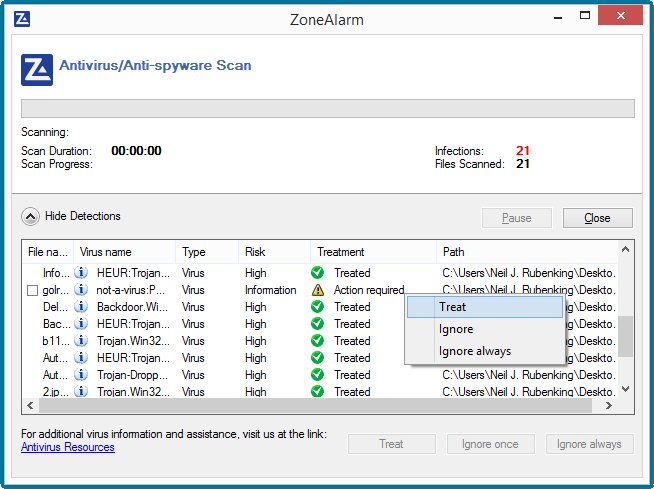The width and height of the screenshot is (654, 489).
Task: Sort by Risk column header
Action: point(274,252)
